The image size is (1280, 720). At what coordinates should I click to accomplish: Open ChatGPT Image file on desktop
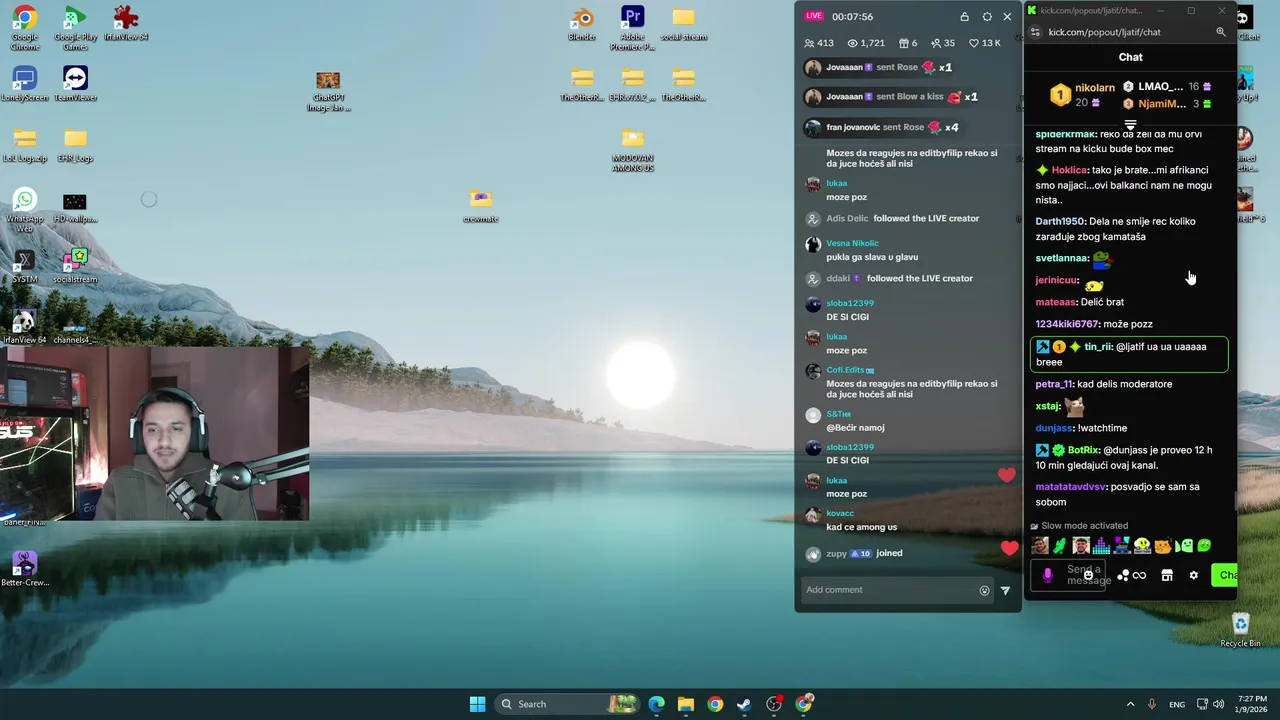pyautogui.click(x=328, y=91)
